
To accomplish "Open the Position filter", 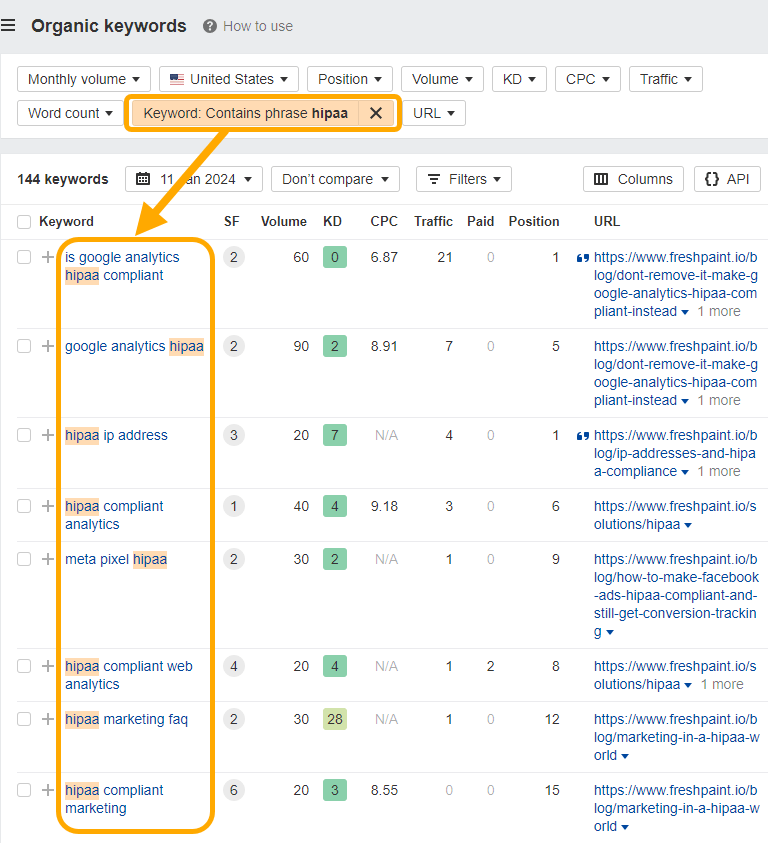I will pyautogui.click(x=349, y=78).
